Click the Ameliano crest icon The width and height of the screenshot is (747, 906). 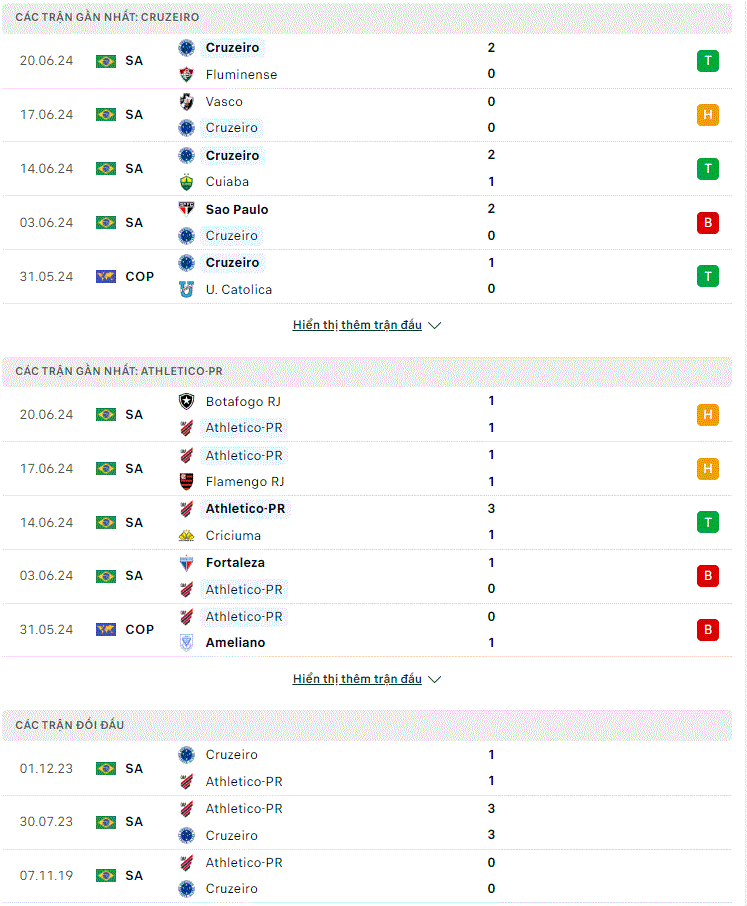(x=186, y=643)
